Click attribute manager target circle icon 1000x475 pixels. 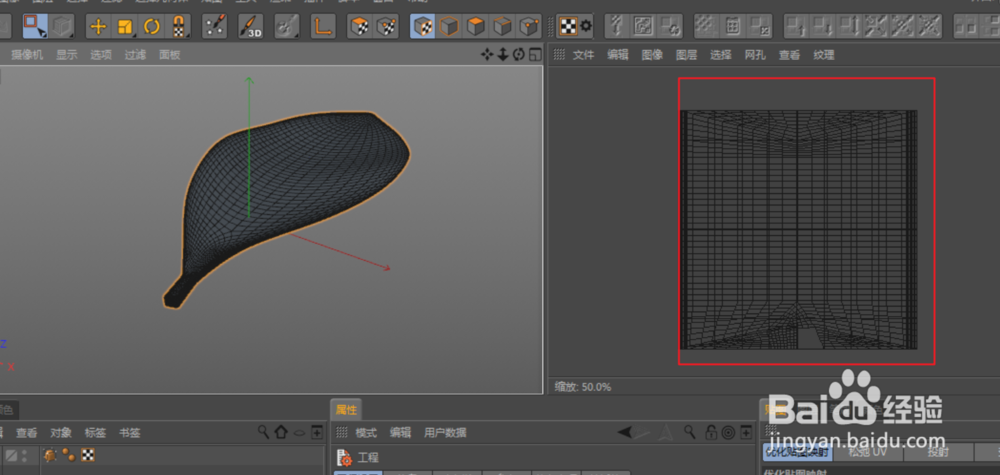[728, 432]
